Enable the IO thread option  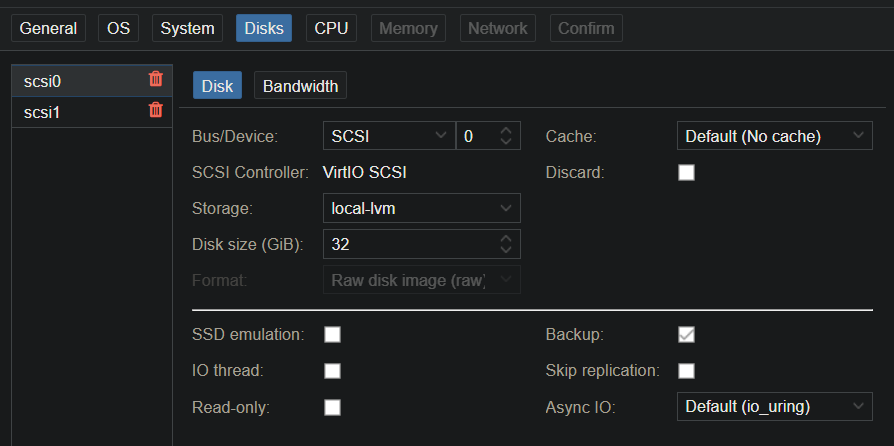(x=332, y=371)
